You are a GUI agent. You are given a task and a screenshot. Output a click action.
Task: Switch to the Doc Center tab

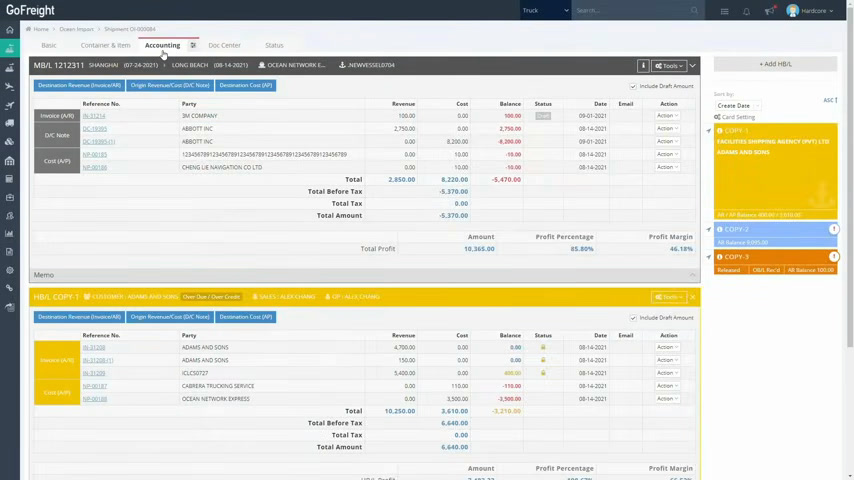click(224, 45)
